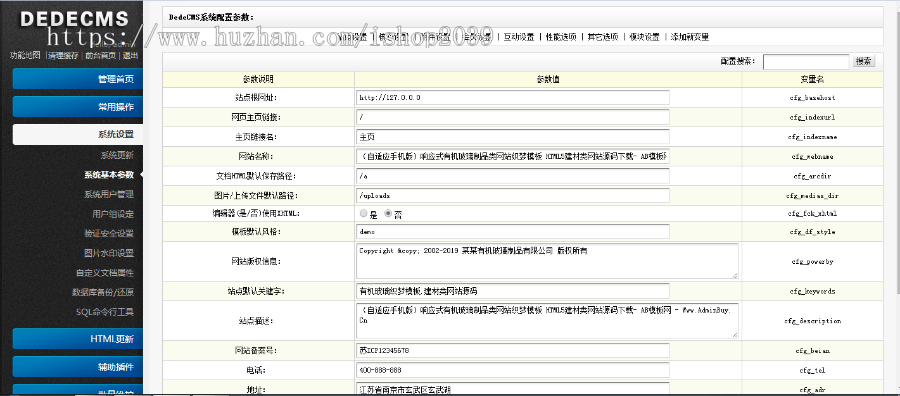Click the 图片/上传文件默认路径 input field
Viewport: 900px width, 396px height.
click(513, 195)
